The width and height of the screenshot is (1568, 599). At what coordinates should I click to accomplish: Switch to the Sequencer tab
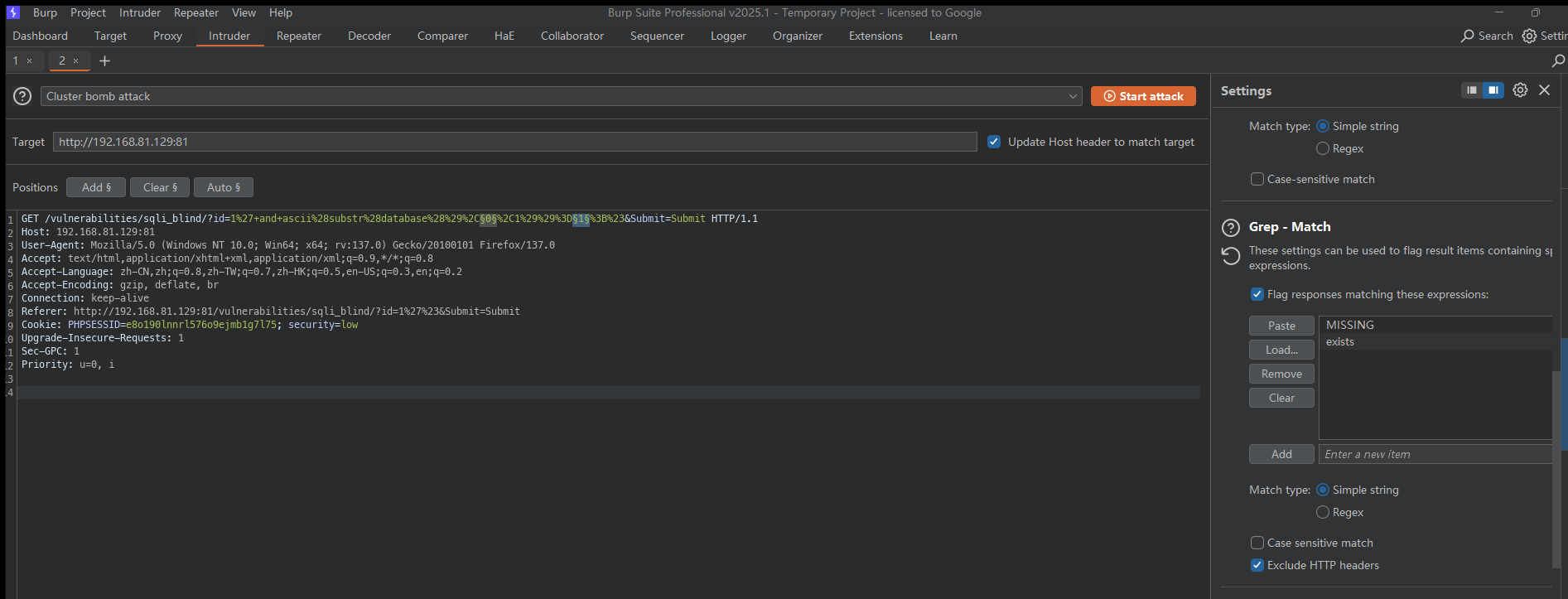tap(657, 36)
